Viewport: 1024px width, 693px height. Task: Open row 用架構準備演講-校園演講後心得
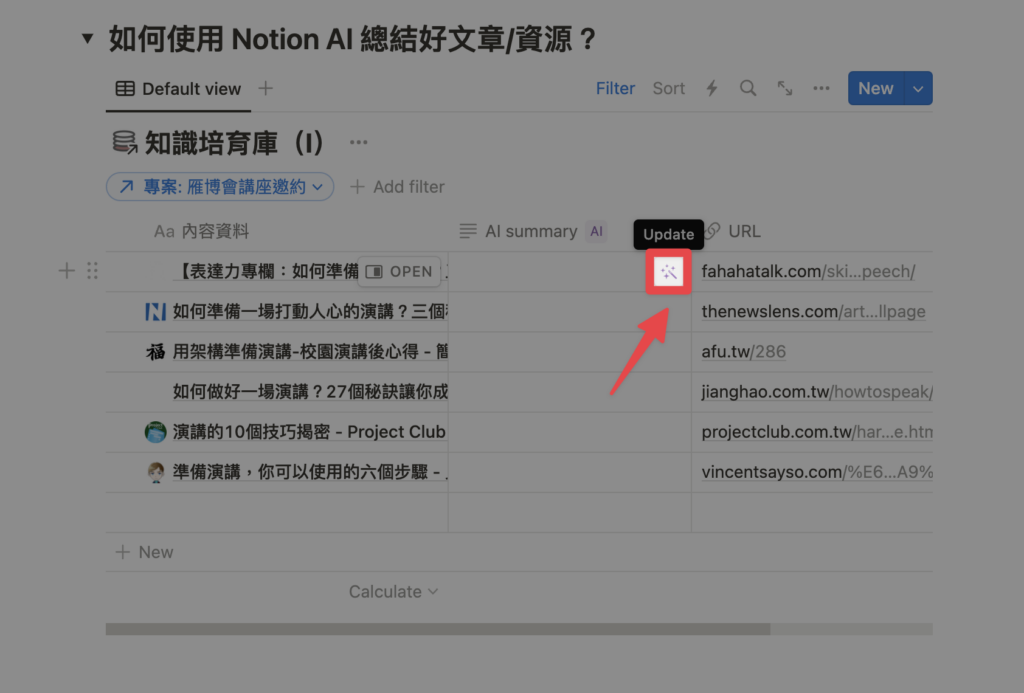click(310, 352)
